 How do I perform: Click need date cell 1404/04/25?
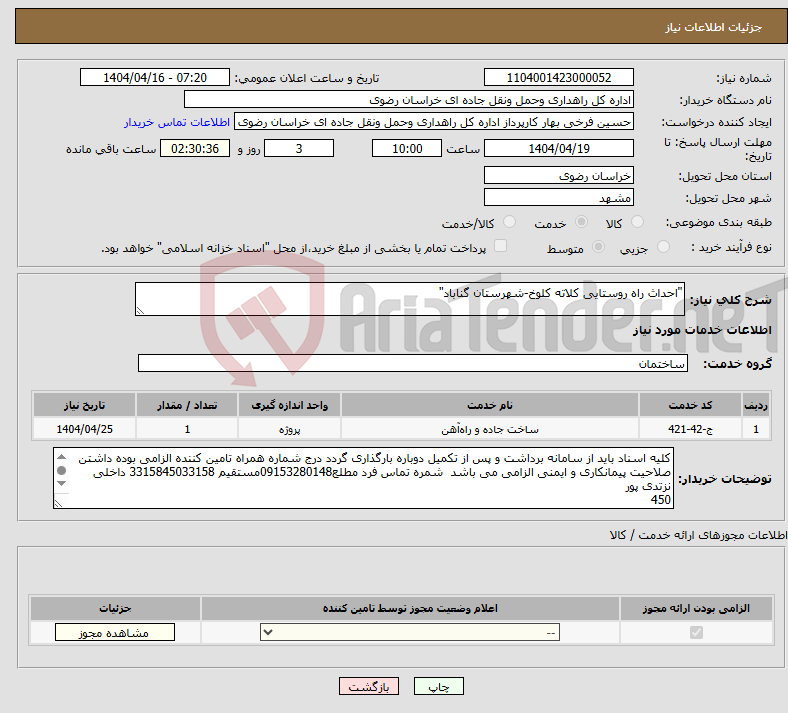(x=84, y=429)
